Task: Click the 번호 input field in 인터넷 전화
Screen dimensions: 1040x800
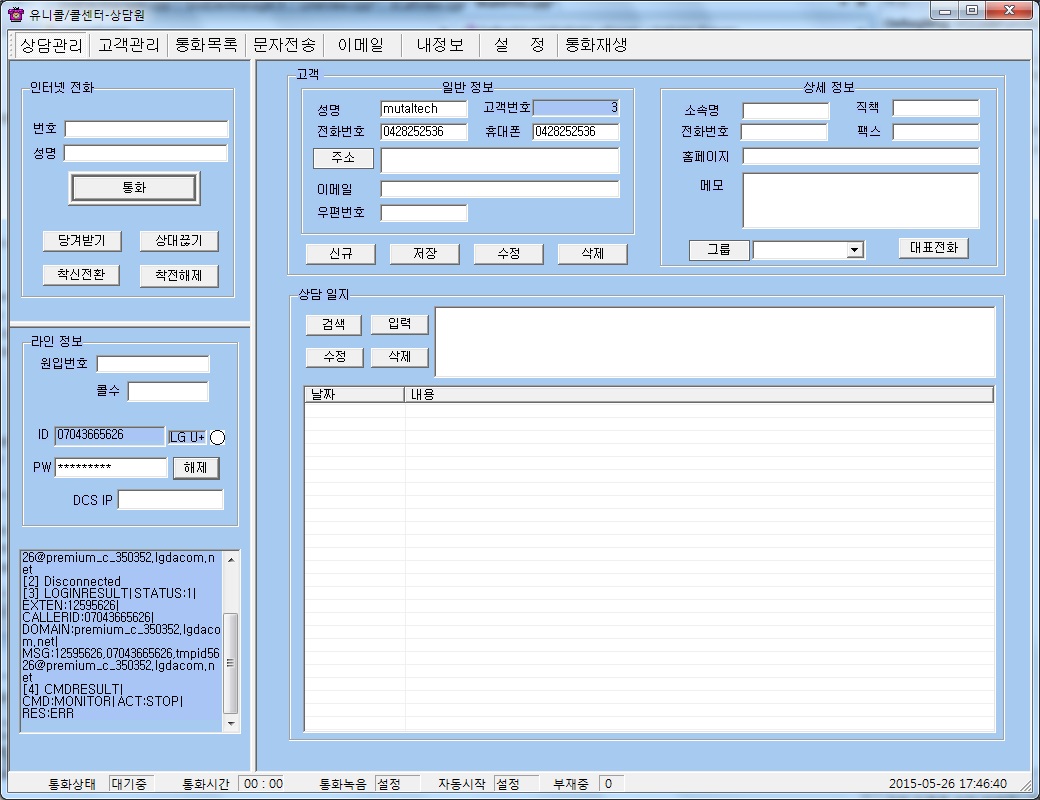Action: click(146, 129)
